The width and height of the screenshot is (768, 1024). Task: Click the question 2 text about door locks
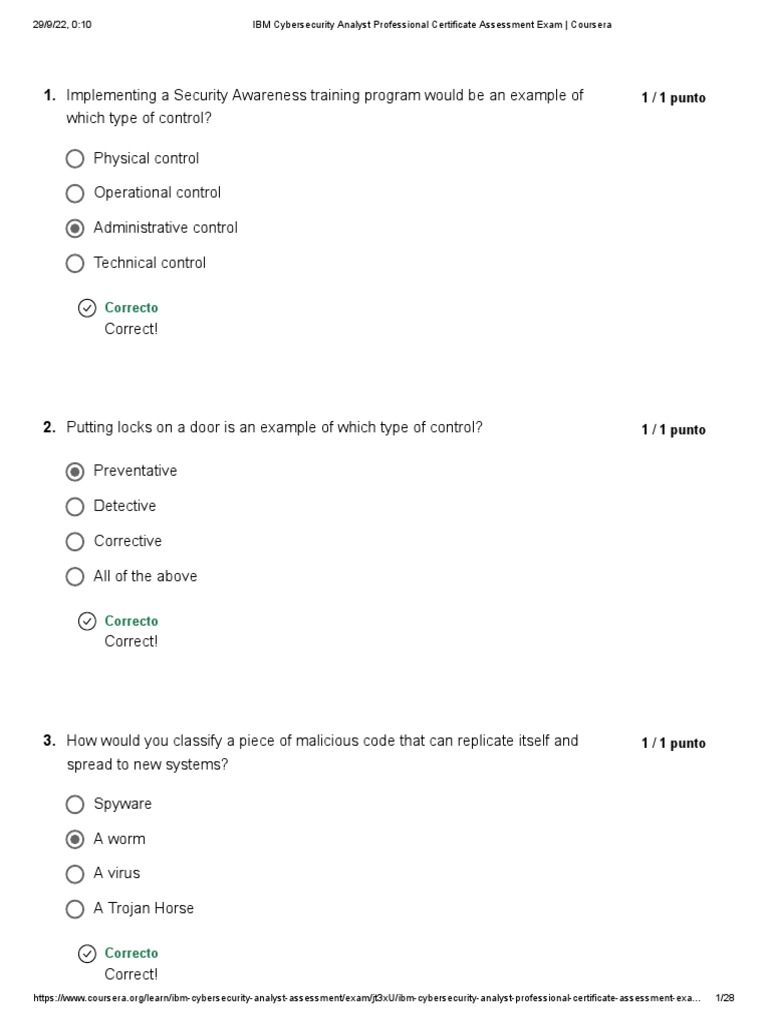click(274, 428)
